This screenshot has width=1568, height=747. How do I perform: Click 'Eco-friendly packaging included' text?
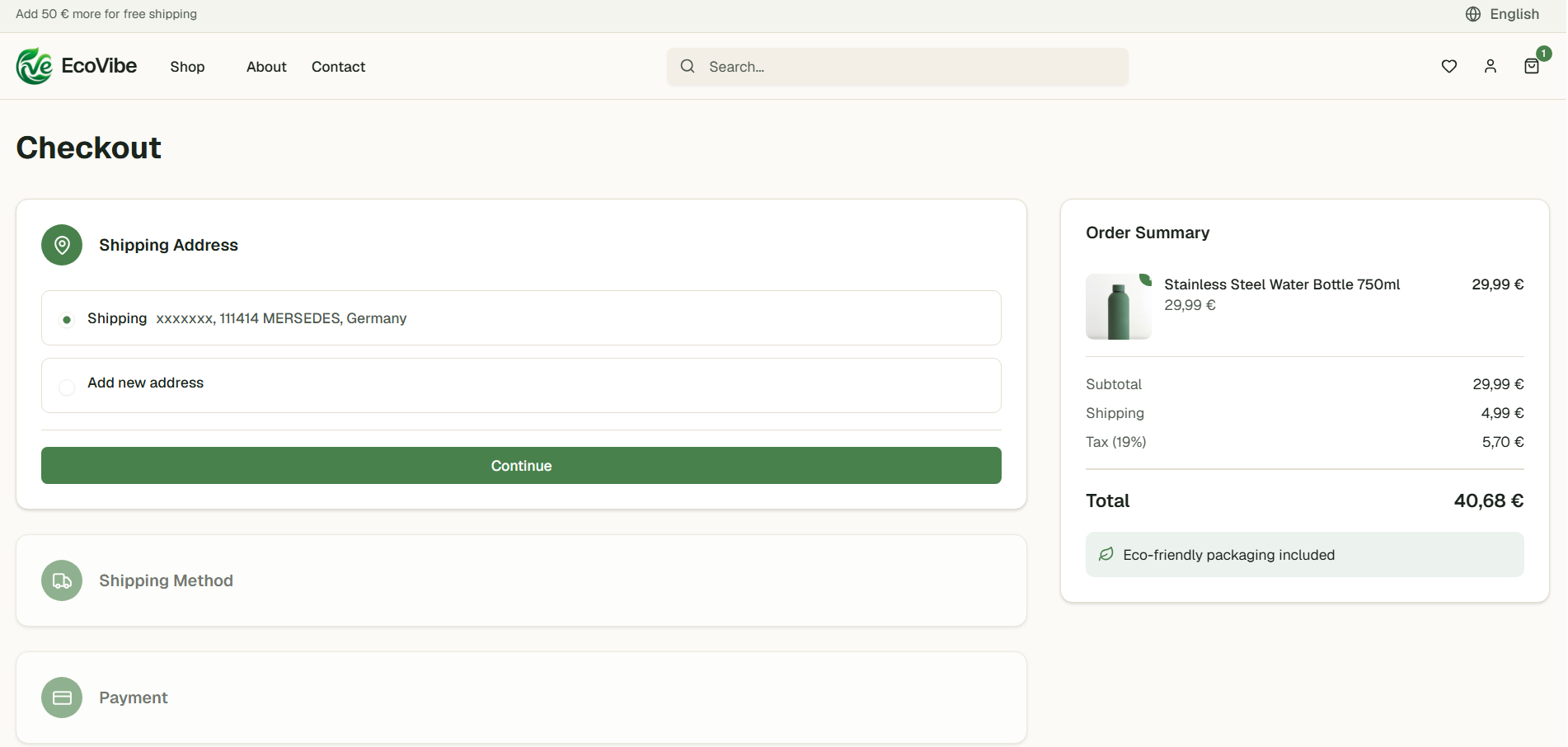coord(1228,555)
